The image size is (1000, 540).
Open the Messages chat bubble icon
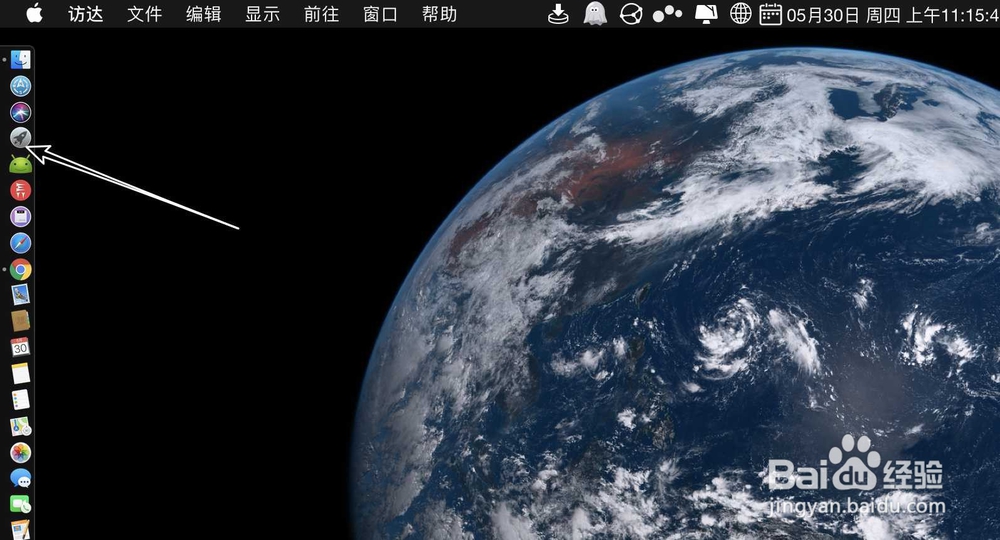[20, 479]
